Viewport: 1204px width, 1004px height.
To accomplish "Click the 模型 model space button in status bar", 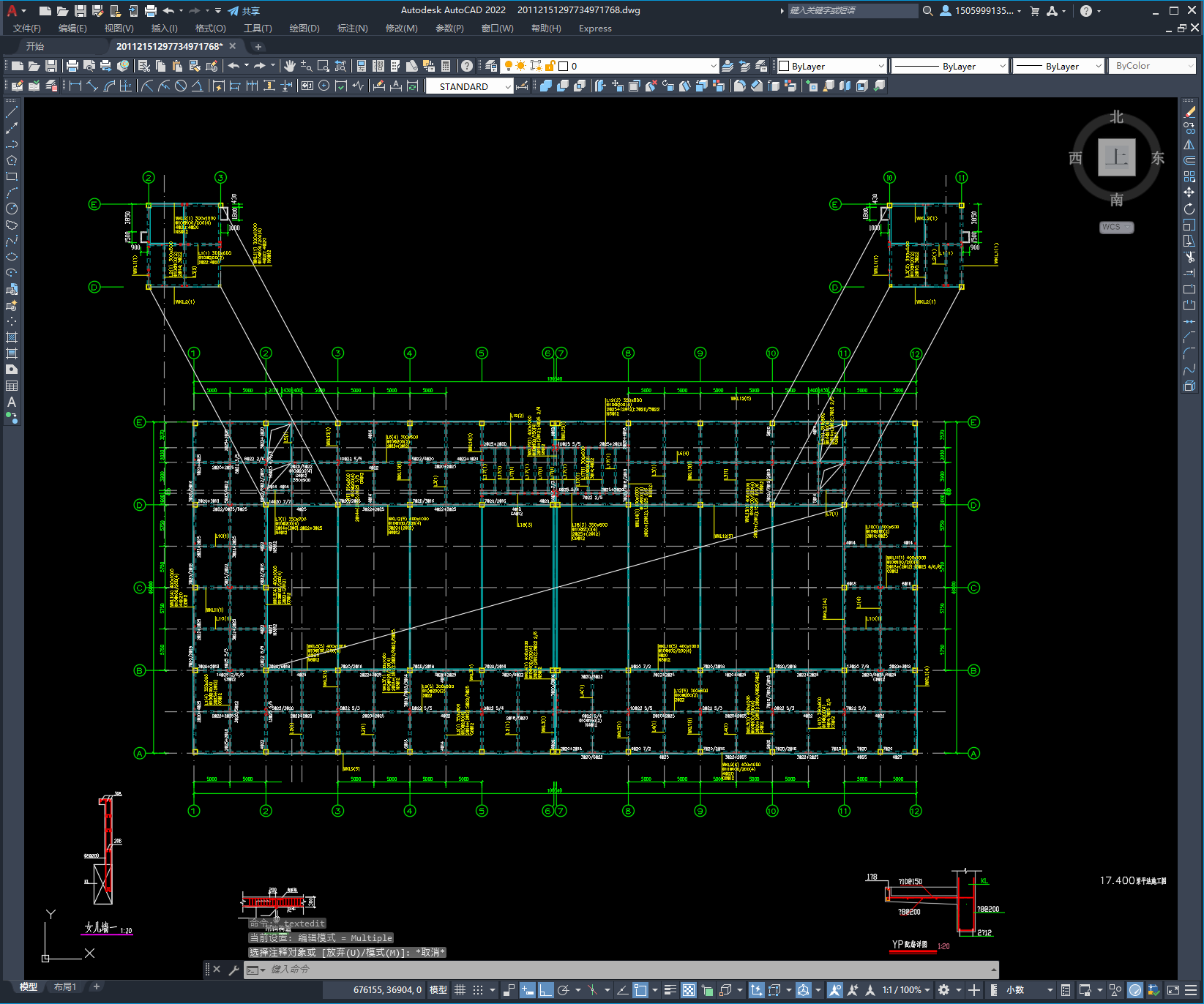I will [438, 990].
